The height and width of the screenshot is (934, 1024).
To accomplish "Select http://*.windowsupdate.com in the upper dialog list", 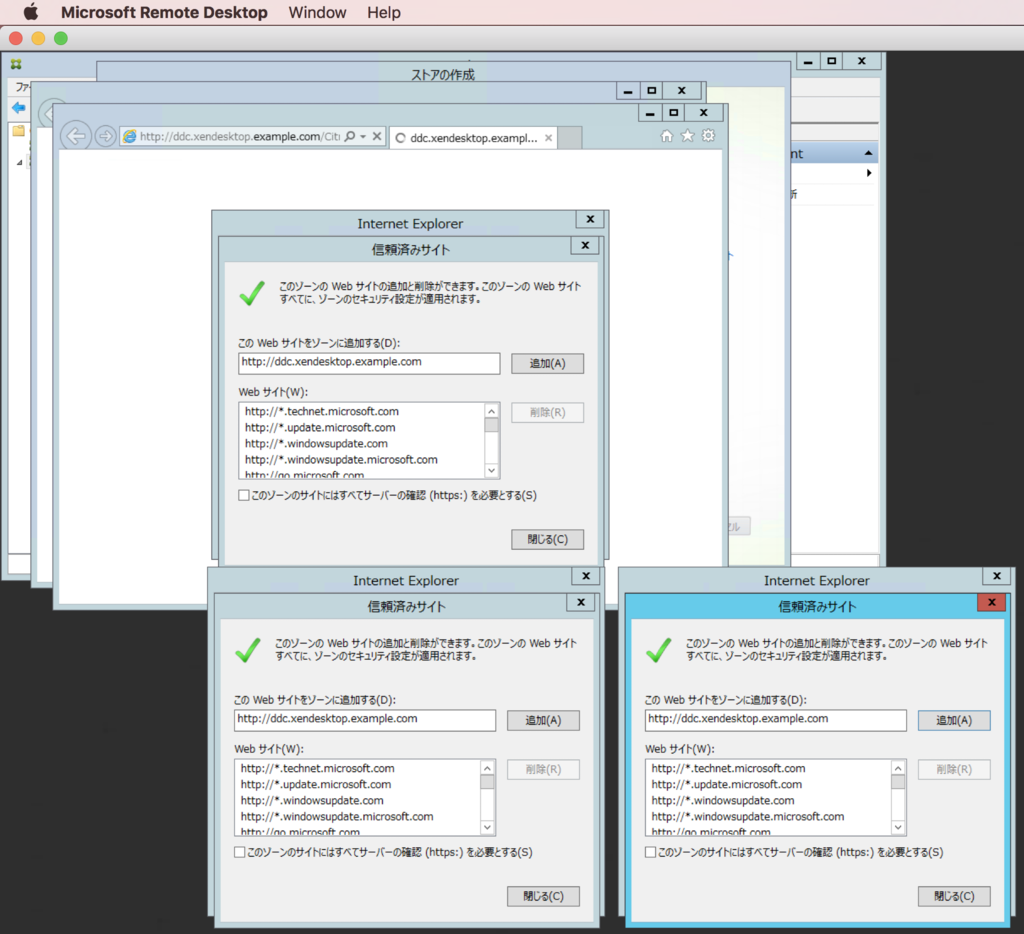I will [316, 443].
